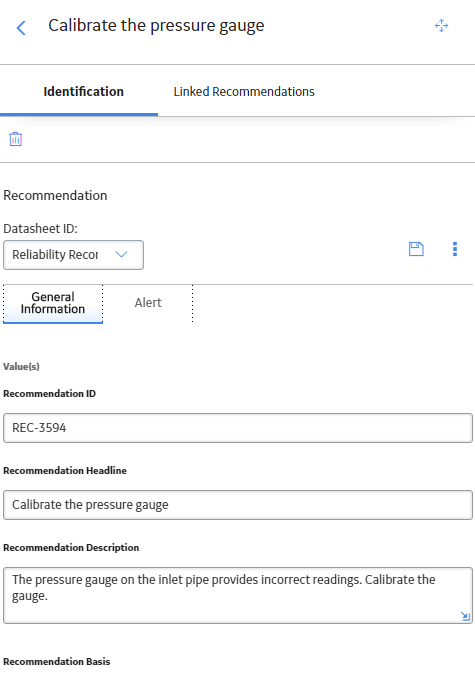Click the Value(s) column label

[21, 367]
